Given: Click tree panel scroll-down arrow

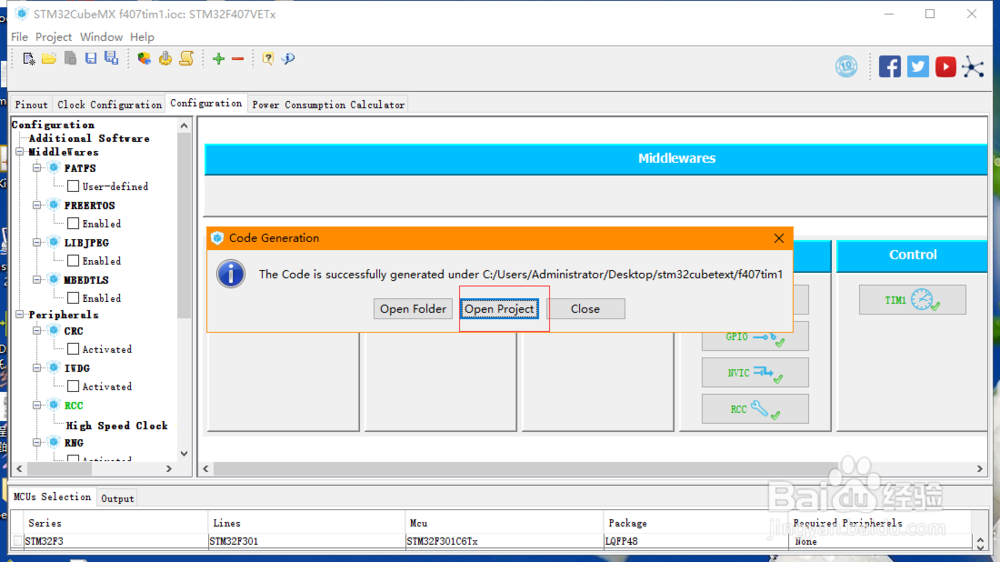Looking at the screenshot, I should click(x=184, y=454).
